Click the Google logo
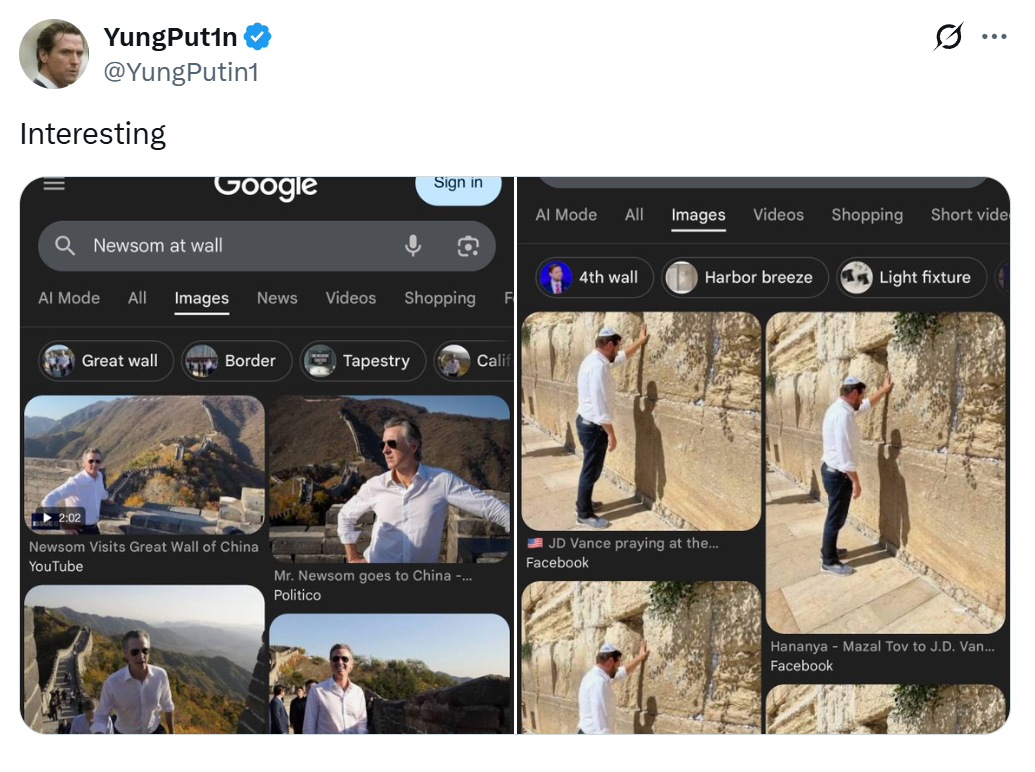The height and width of the screenshot is (772, 1035). point(265,187)
